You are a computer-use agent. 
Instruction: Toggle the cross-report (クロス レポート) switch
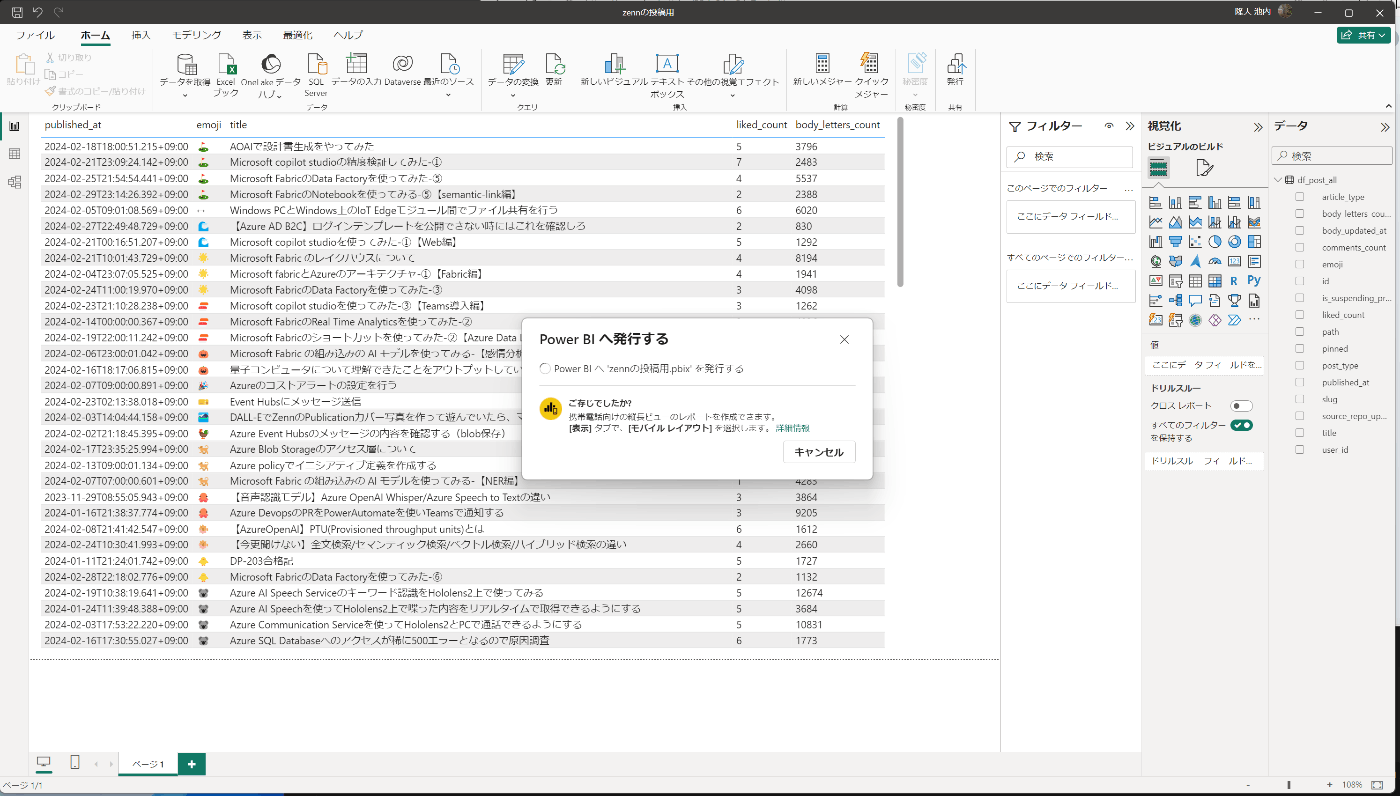tap(1242, 406)
